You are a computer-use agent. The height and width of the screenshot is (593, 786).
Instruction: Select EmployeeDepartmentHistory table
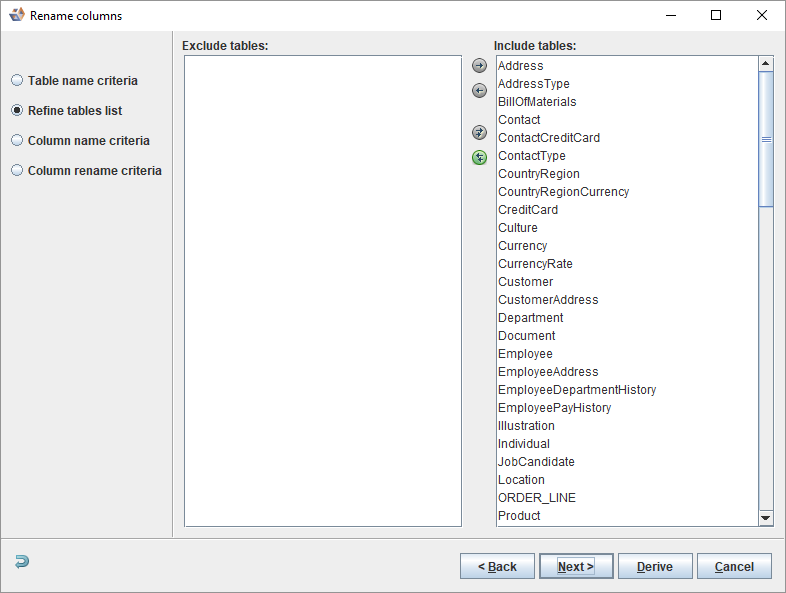[627, 390]
